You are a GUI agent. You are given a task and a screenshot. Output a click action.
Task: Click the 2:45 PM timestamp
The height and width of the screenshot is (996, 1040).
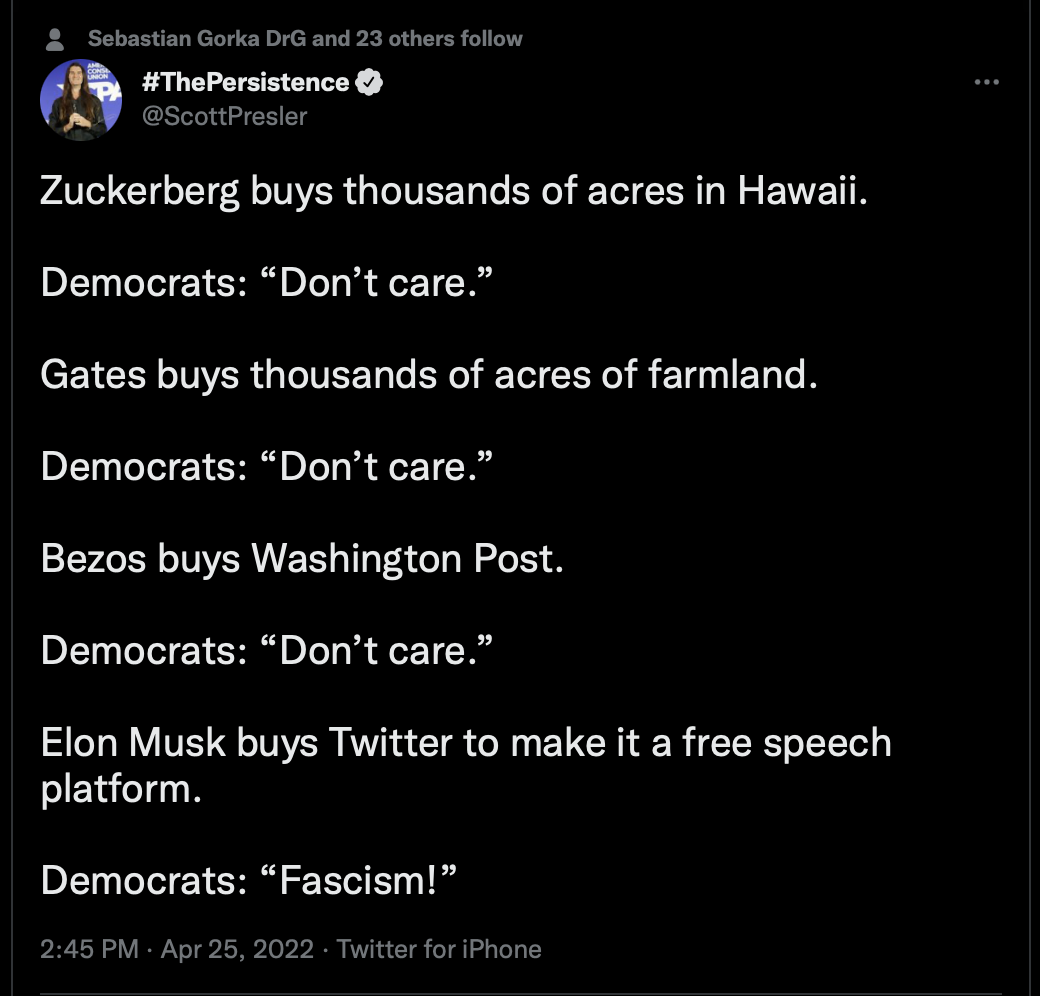pos(90,949)
